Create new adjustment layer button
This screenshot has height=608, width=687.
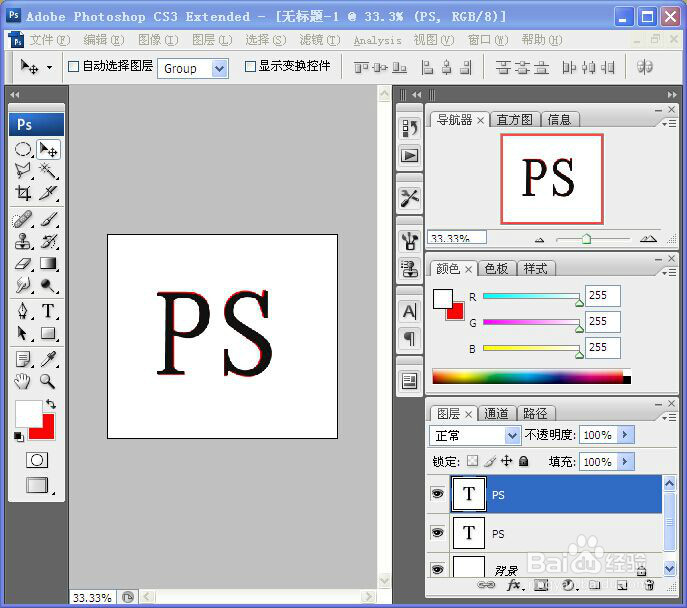[x=569, y=585]
